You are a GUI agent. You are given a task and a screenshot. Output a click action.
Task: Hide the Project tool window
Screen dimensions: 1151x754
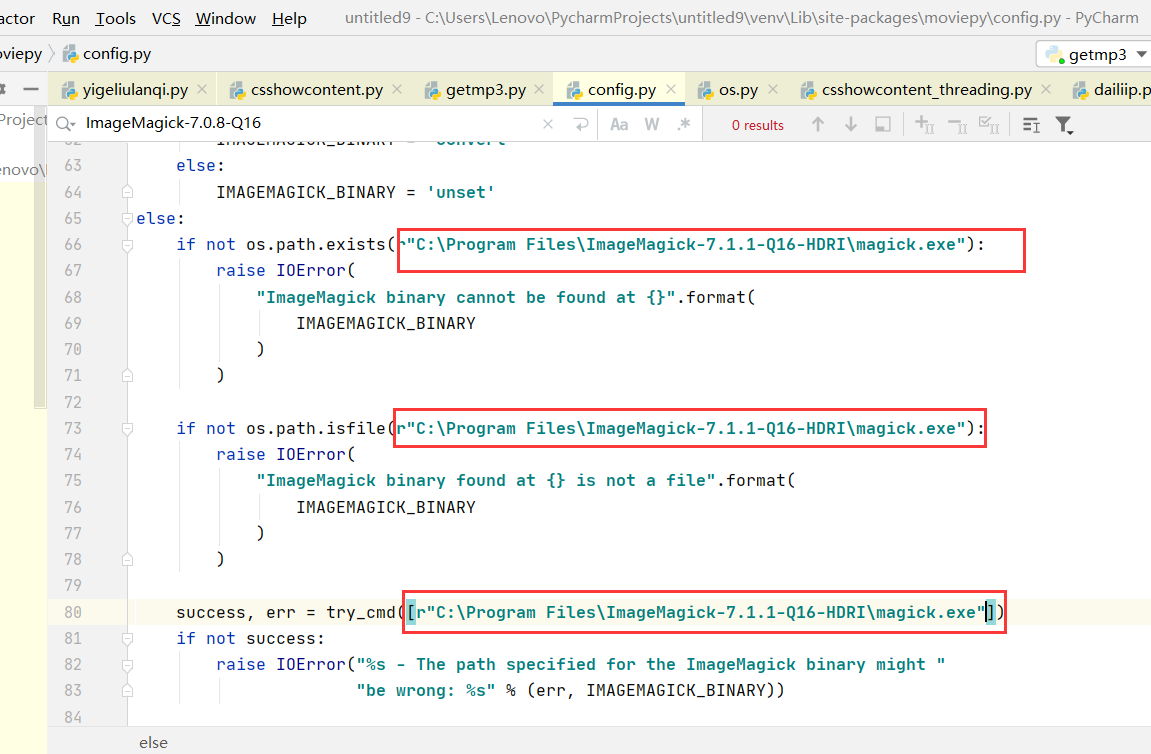coord(31,89)
